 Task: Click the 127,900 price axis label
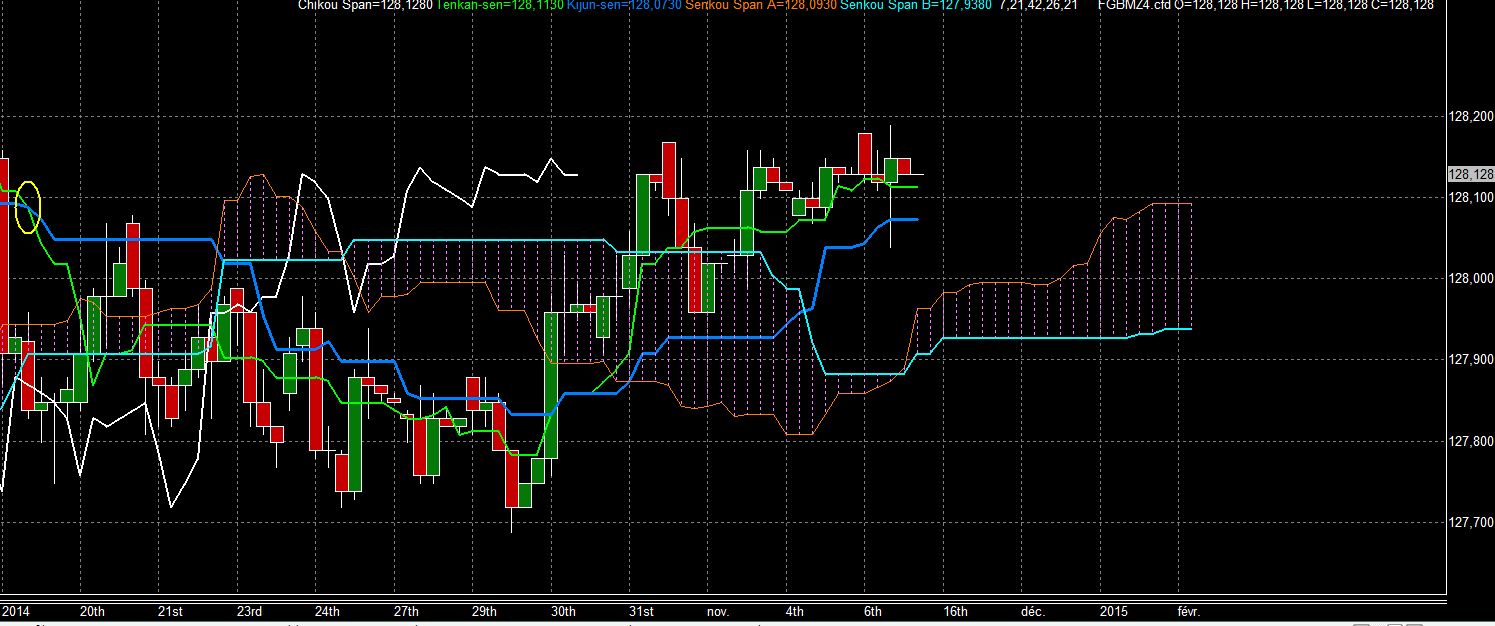click(x=1470, y=360)
